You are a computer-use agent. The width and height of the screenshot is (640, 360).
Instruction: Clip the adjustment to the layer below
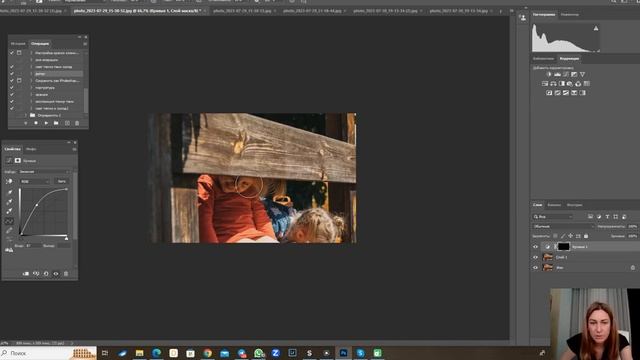click(26, 273)
